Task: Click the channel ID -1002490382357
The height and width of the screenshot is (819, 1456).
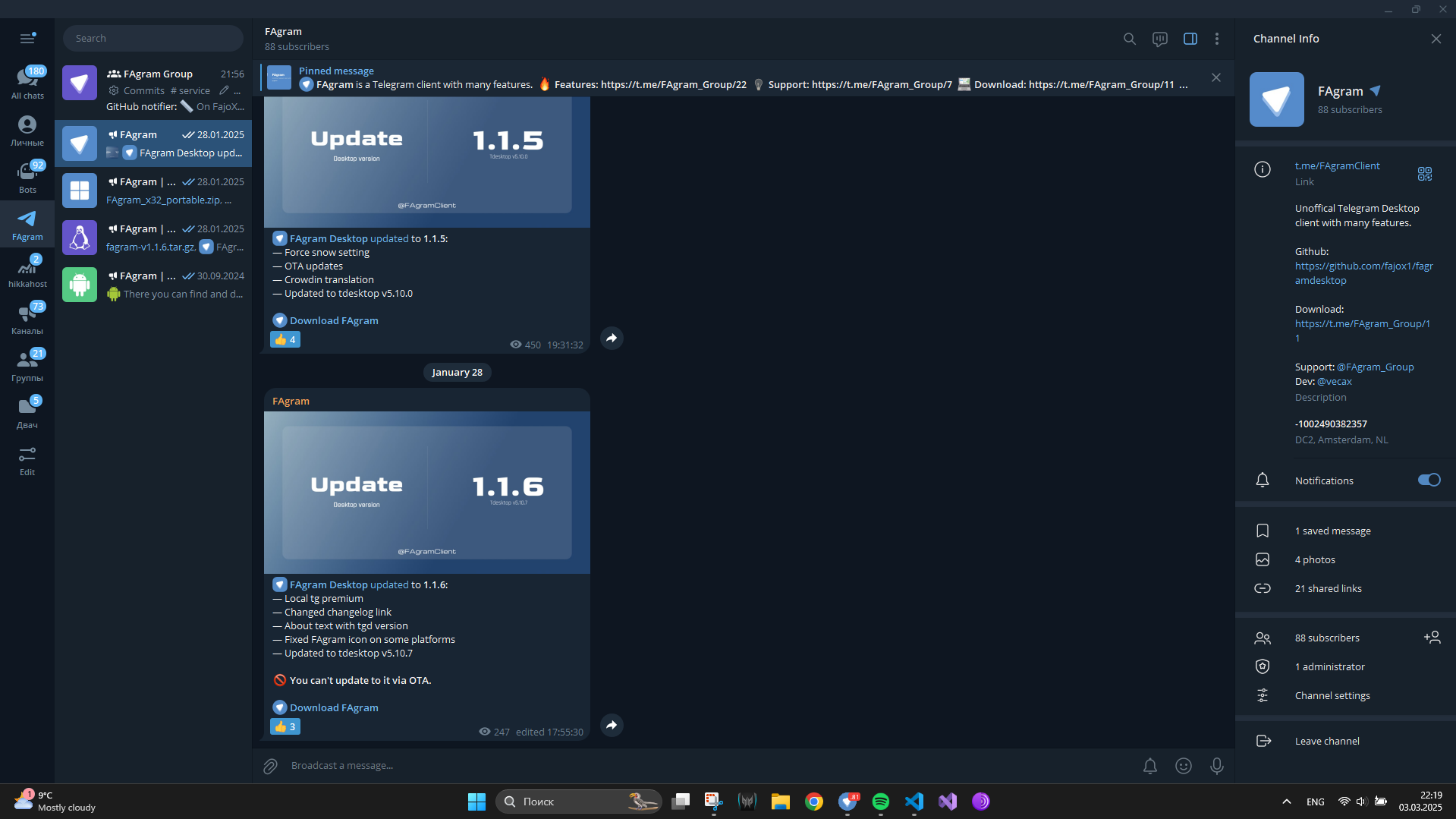Action: [x=1331, y=424]
